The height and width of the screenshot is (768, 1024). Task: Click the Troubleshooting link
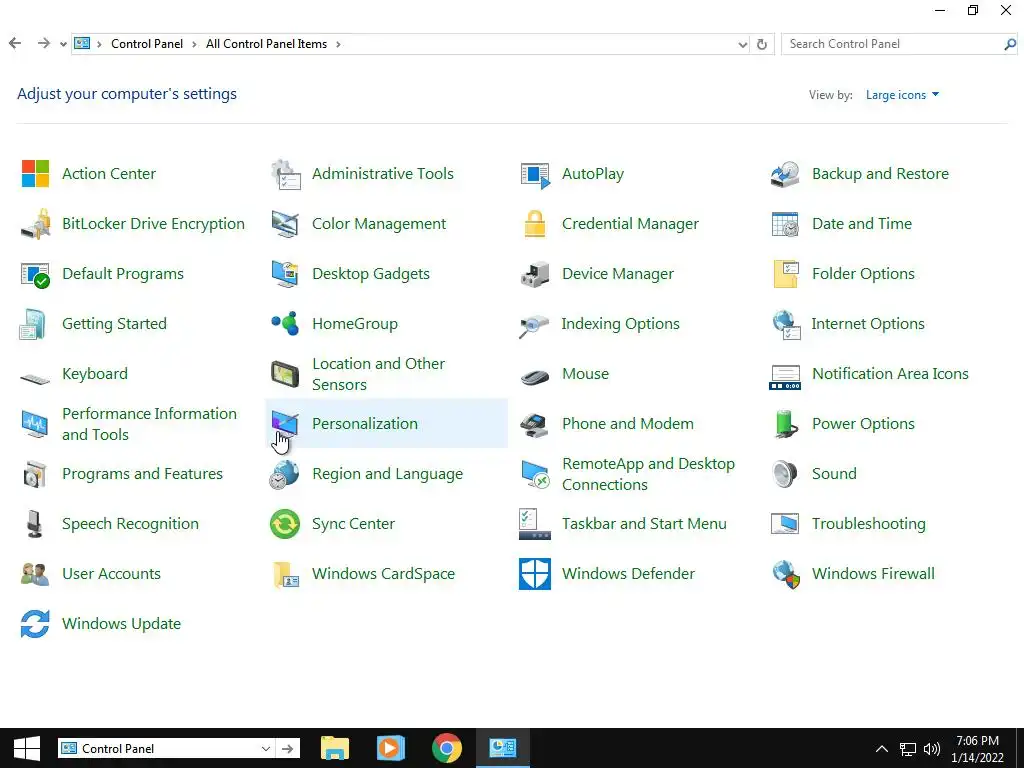pos(869,524)
